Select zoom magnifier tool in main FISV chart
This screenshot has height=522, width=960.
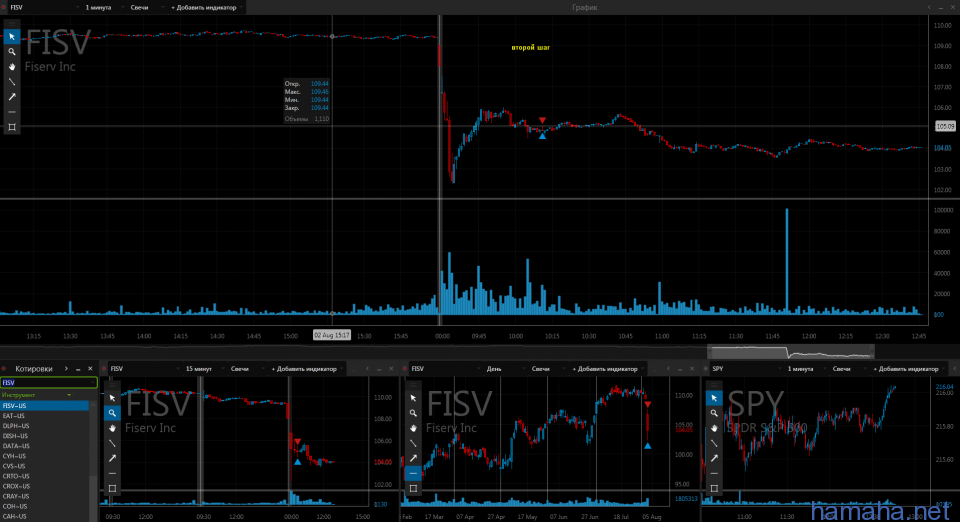(12, 52)
